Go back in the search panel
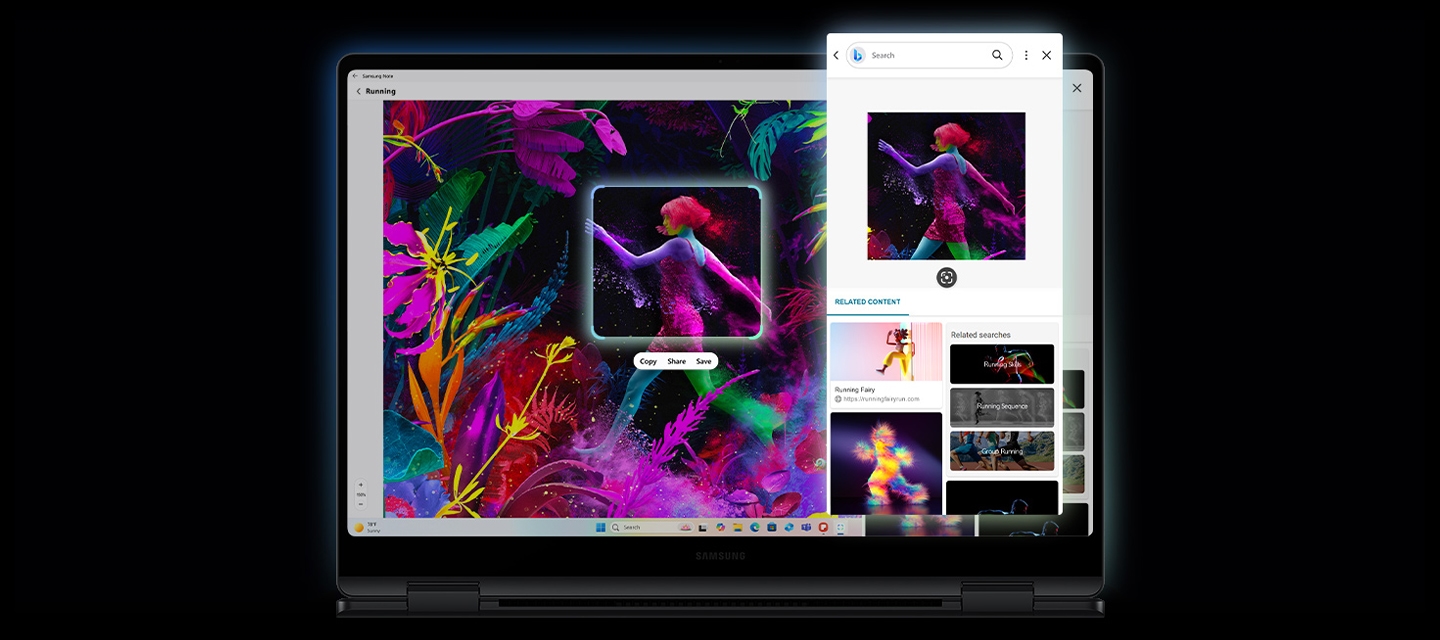Viewport: 1440px width, 640px height. (836, 55)
